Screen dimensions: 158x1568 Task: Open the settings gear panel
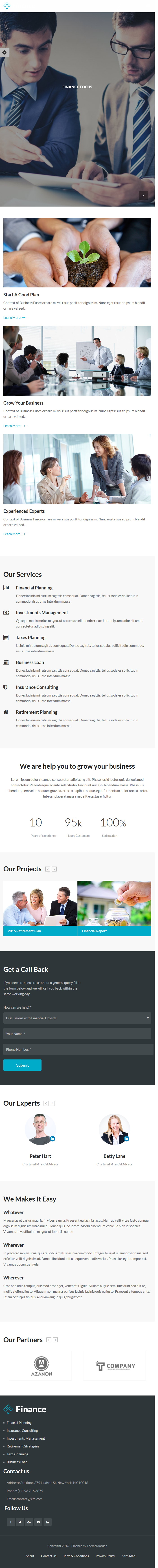4,52
